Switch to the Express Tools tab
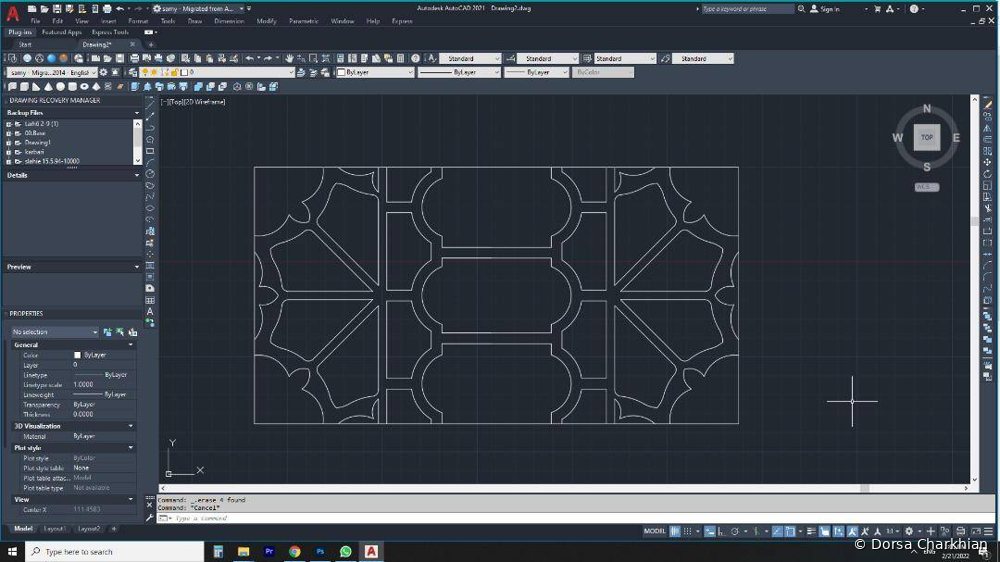 110,32
